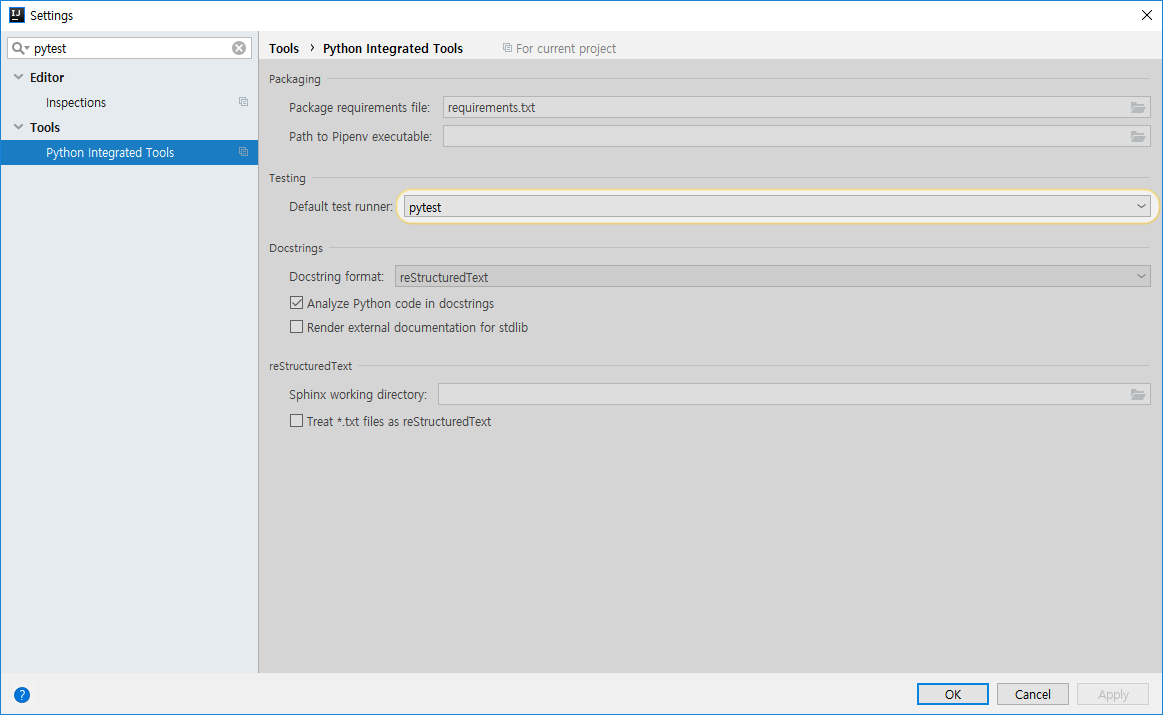Select Tools category in settings tree
1163x715 pixels.
(45, 127)
